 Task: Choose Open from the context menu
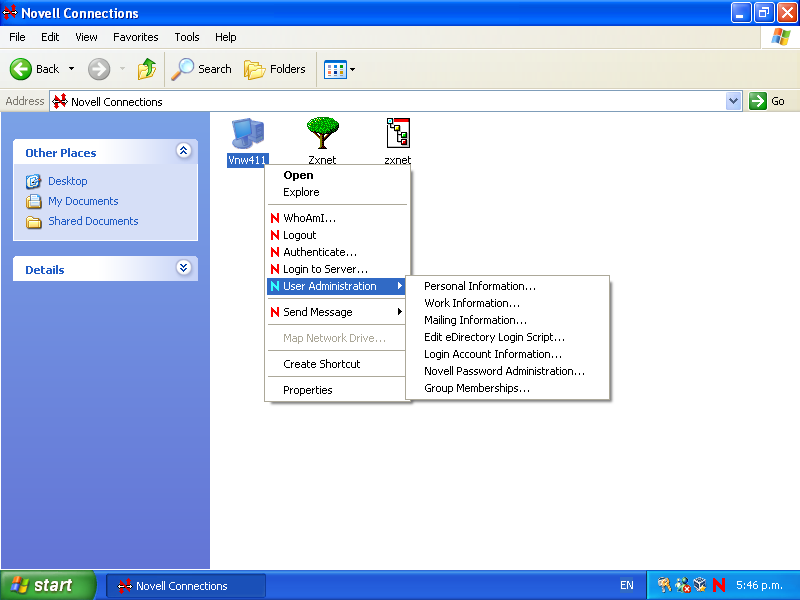[336, 175]
